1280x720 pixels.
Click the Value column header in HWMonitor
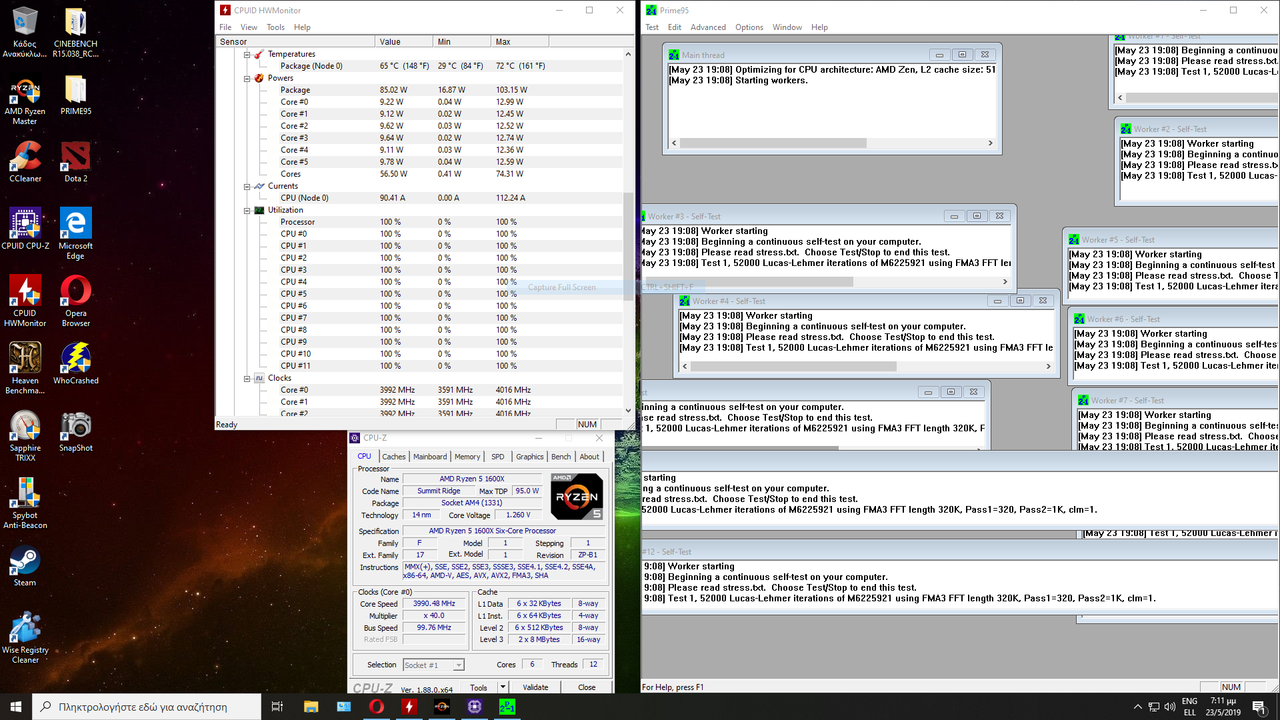tap(404, 42)
